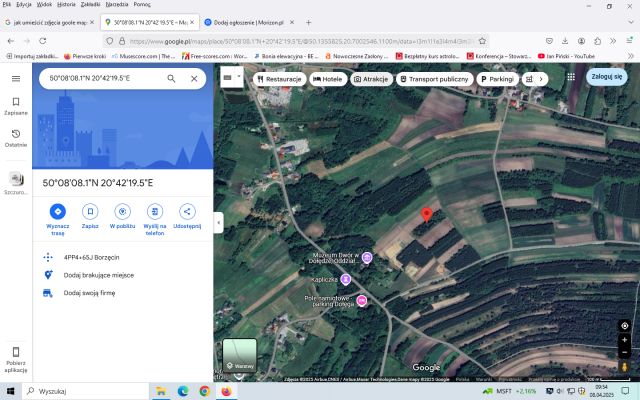Select the Hotele filter chip
The height and width of the screenshot is (400, 640).
tap(328, 79)
